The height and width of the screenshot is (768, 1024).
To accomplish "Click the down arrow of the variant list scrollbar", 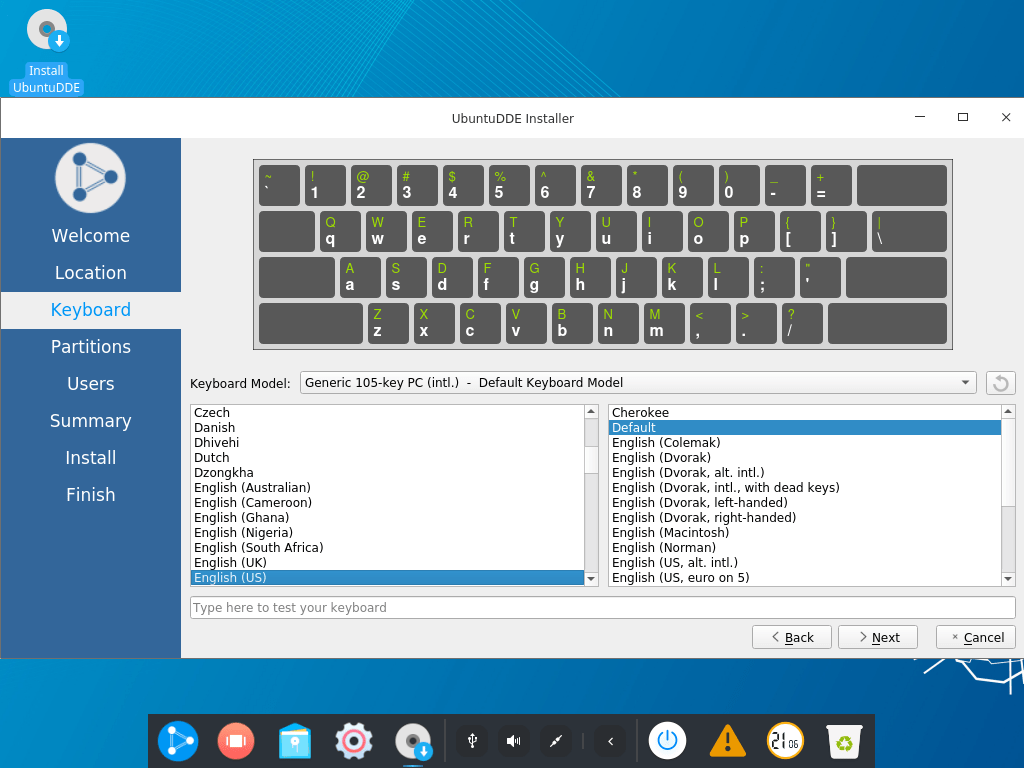I will point(1008,579).
